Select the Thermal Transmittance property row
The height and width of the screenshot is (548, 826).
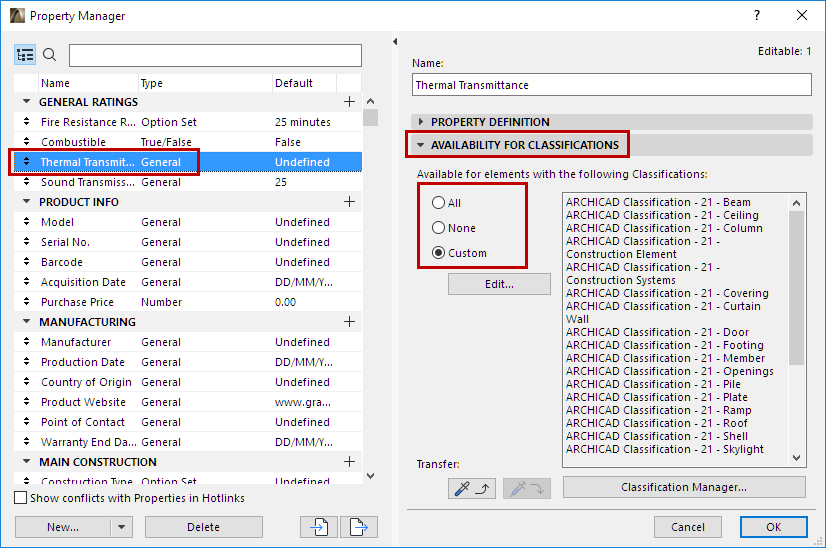coord(188,162)
